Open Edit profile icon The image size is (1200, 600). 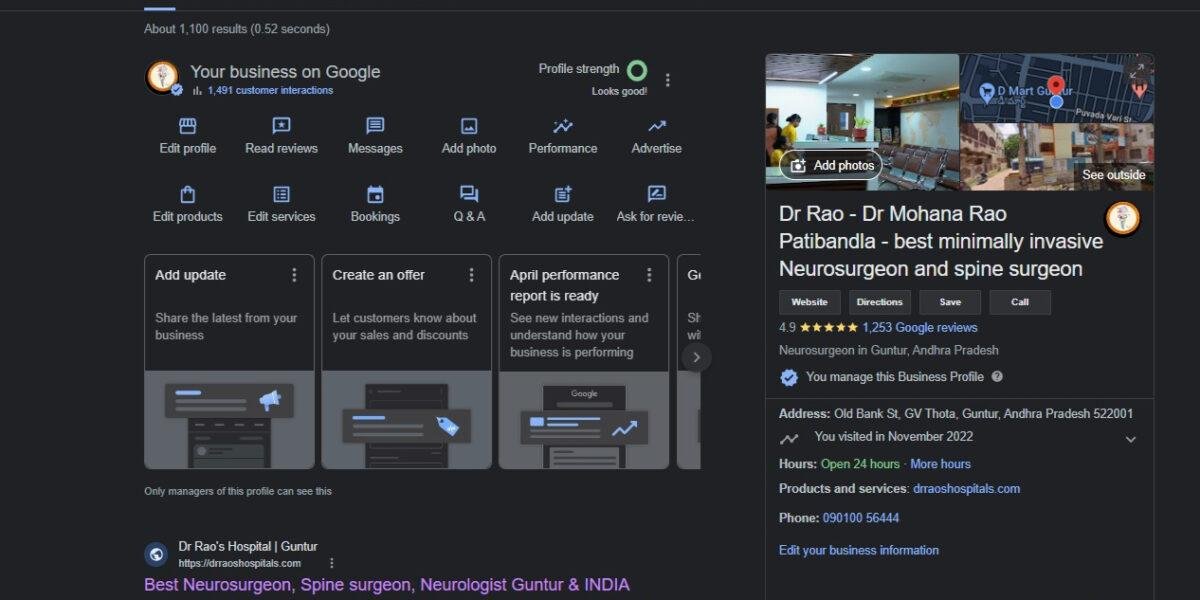(x=187, y=126)
